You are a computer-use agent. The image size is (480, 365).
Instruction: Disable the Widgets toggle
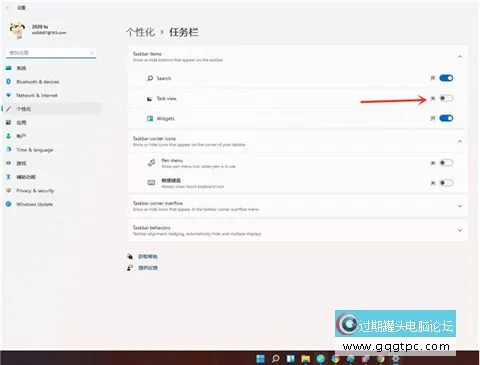[446, 118]
